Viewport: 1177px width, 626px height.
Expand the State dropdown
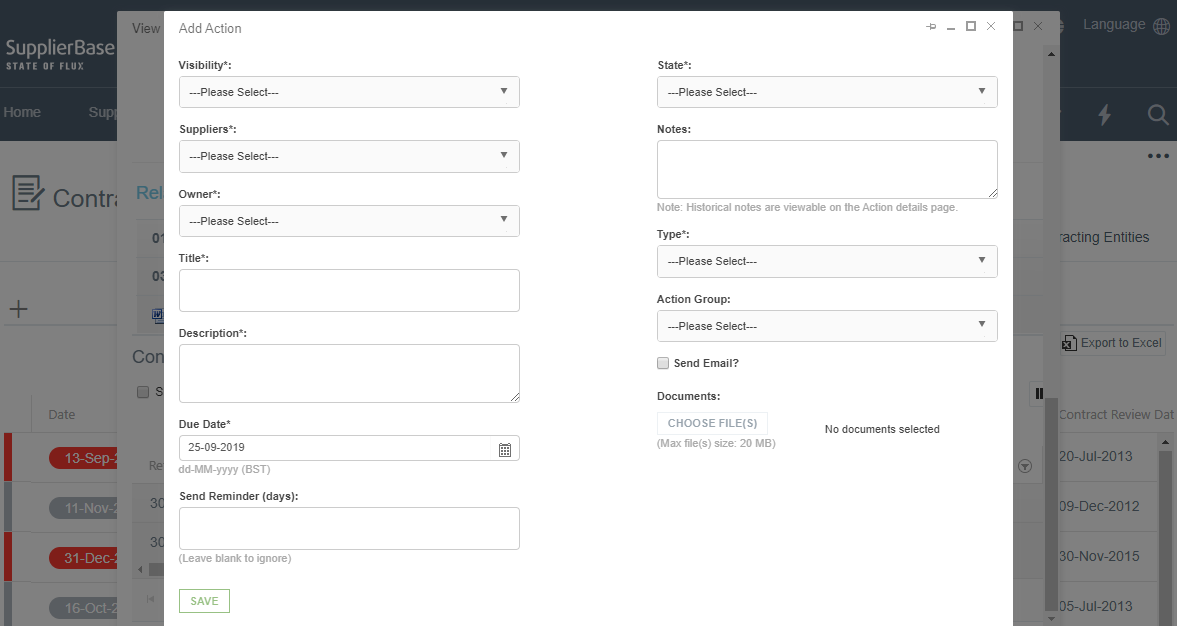(x=827, y=91)
